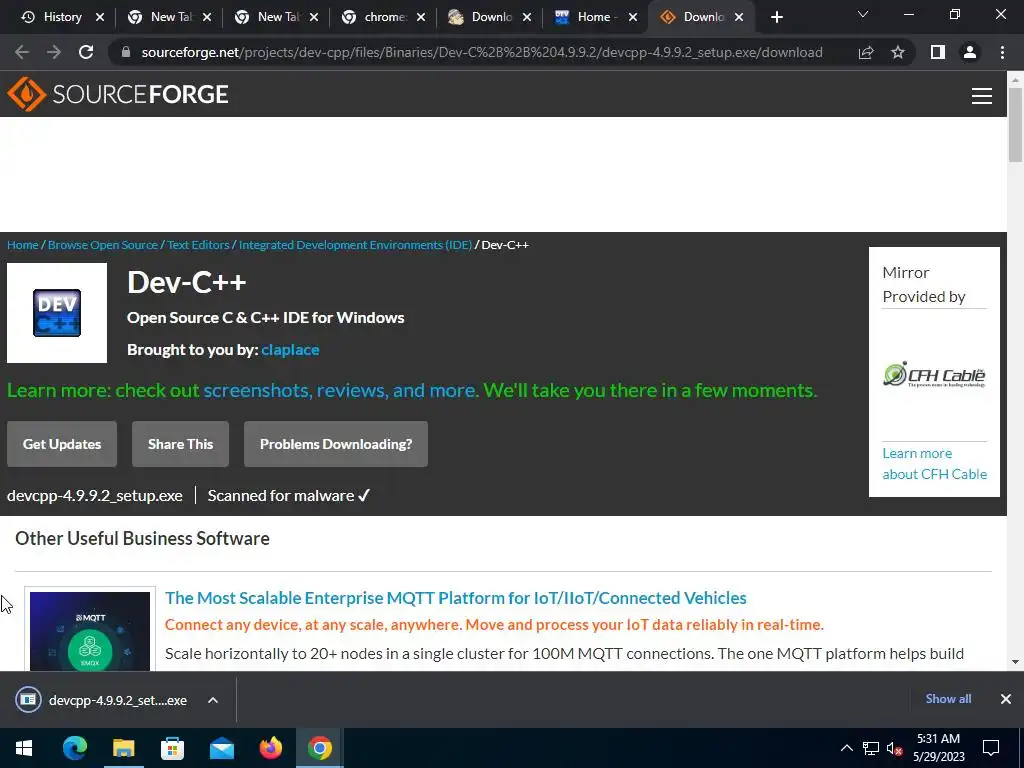
Task: Close the downloads bar
Action: pyautogui.click(x=1006, y=699)
